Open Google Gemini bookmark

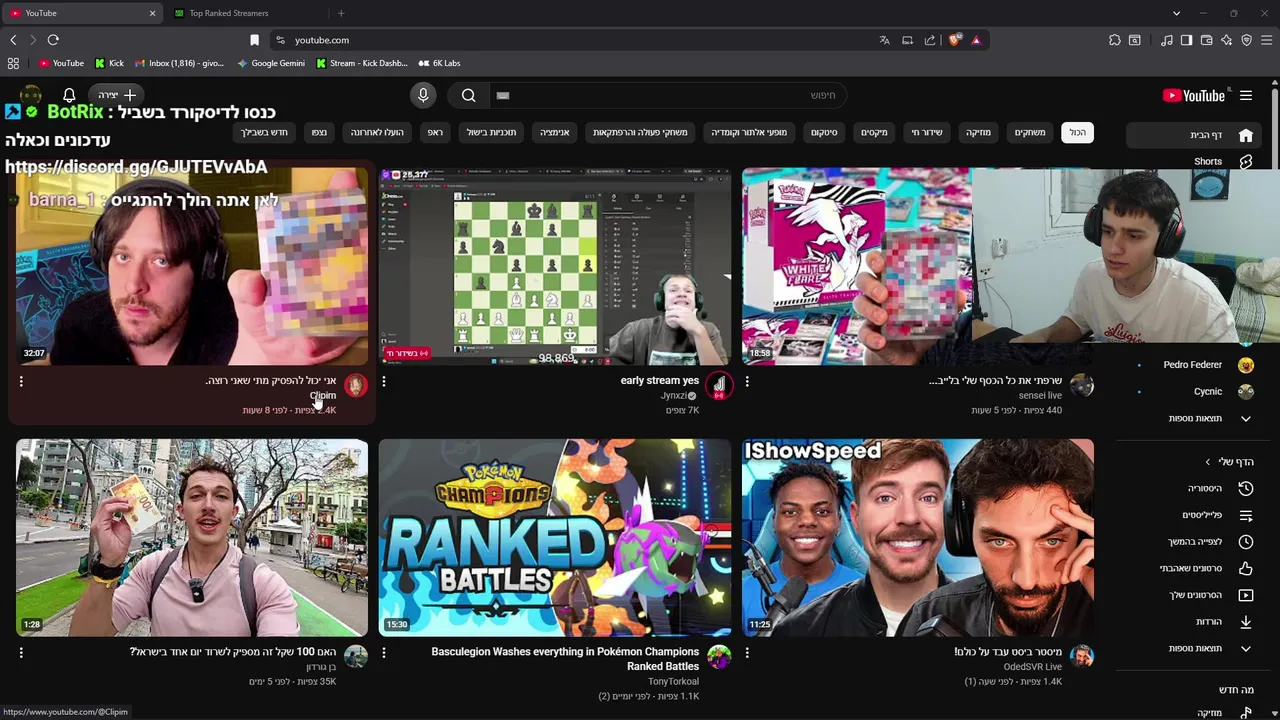click(x=271, y=63)
